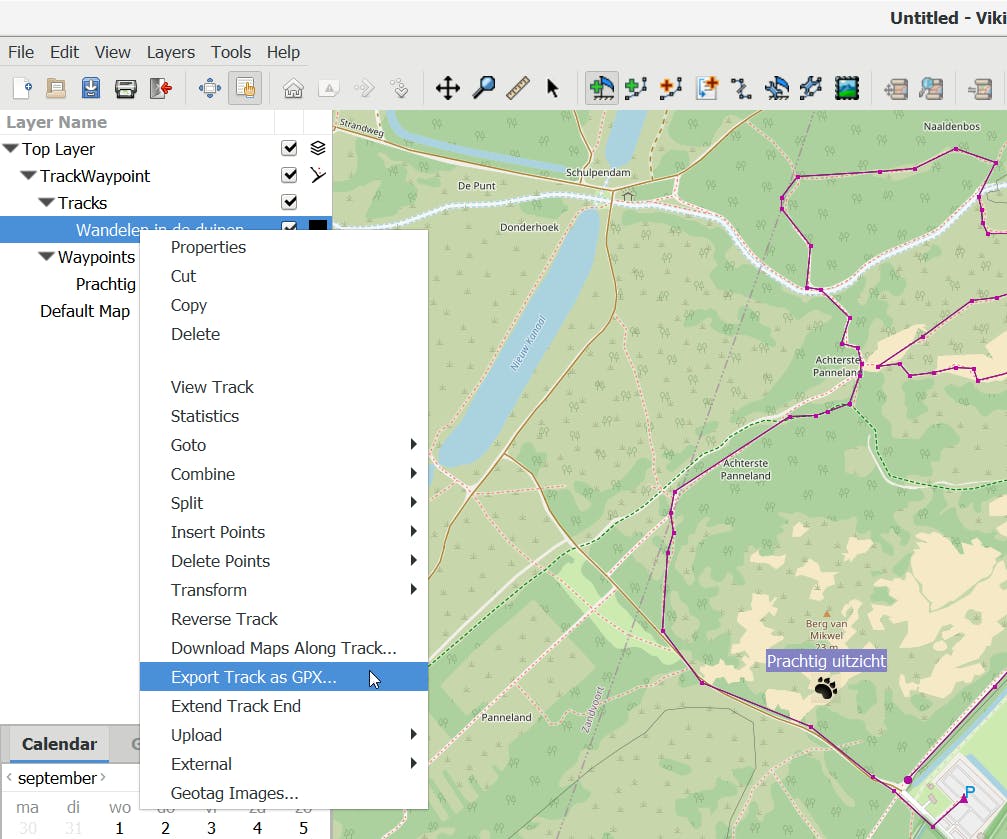Click the Home location icon
This screenshot has height=839, width=1007.
coord(293,88)
